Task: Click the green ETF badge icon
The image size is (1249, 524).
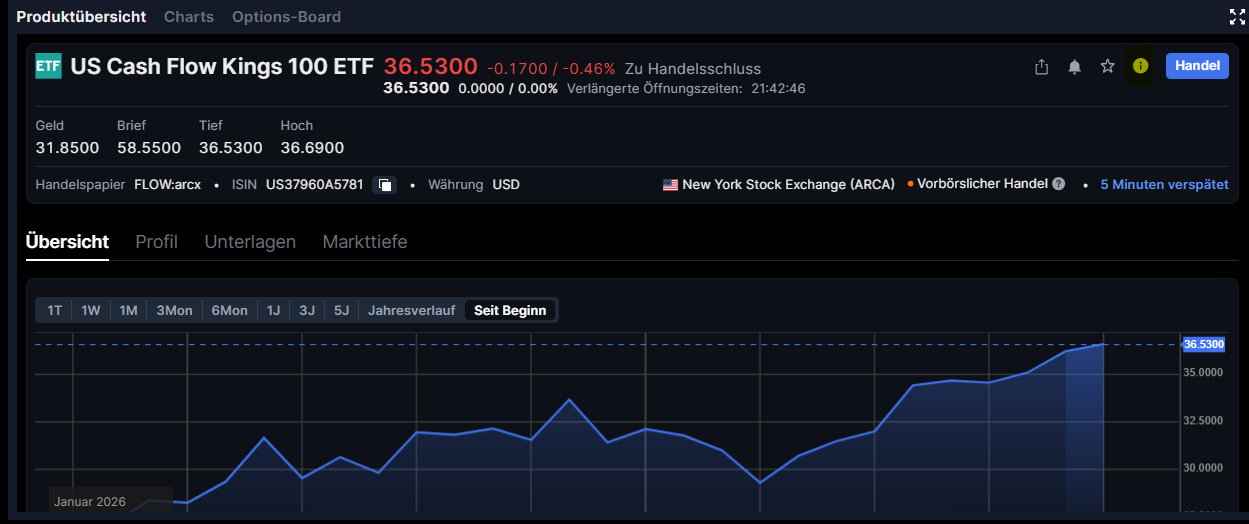Action: 48,66
